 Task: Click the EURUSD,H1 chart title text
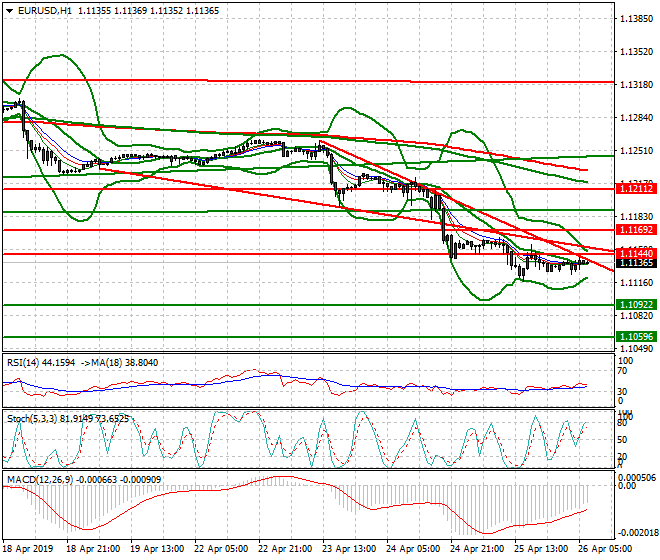tap(45, 11)
